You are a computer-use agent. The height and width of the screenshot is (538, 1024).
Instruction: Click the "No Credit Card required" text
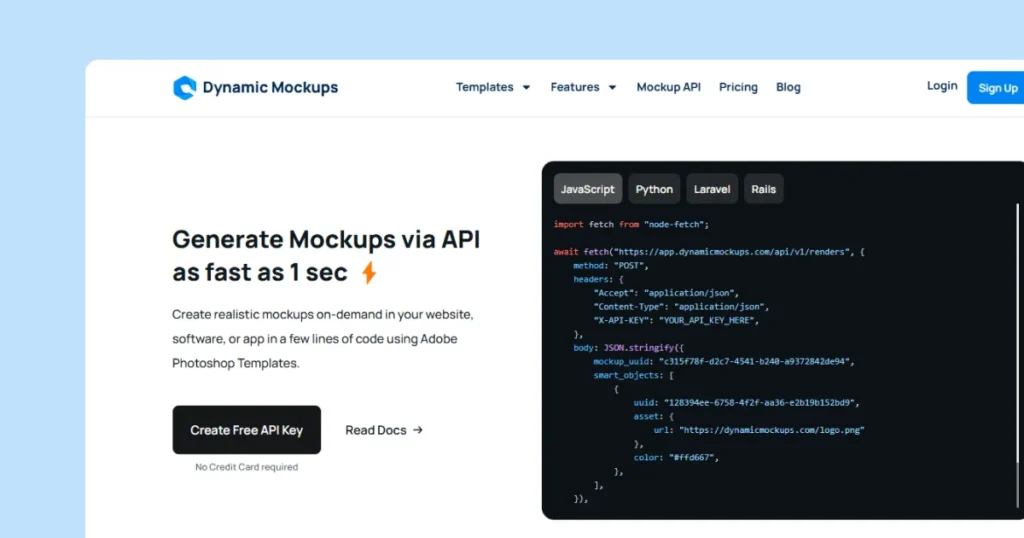(x=246, y=467)
